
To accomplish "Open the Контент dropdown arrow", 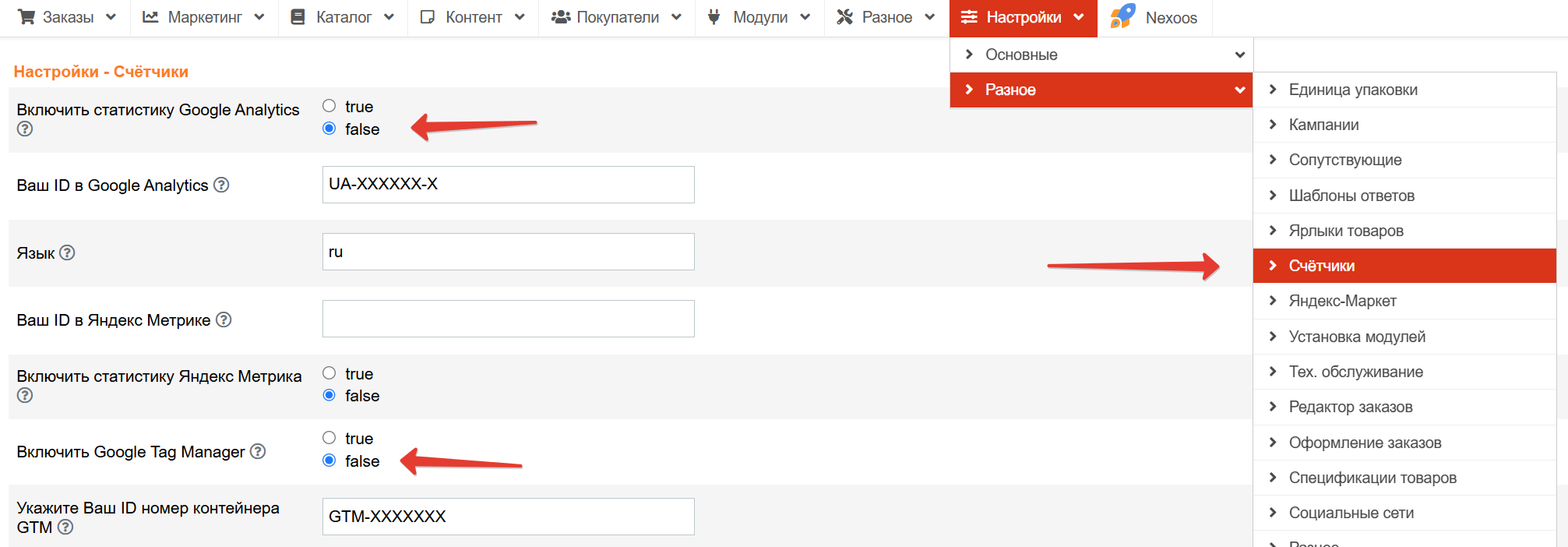I will (x=520, y=17).
